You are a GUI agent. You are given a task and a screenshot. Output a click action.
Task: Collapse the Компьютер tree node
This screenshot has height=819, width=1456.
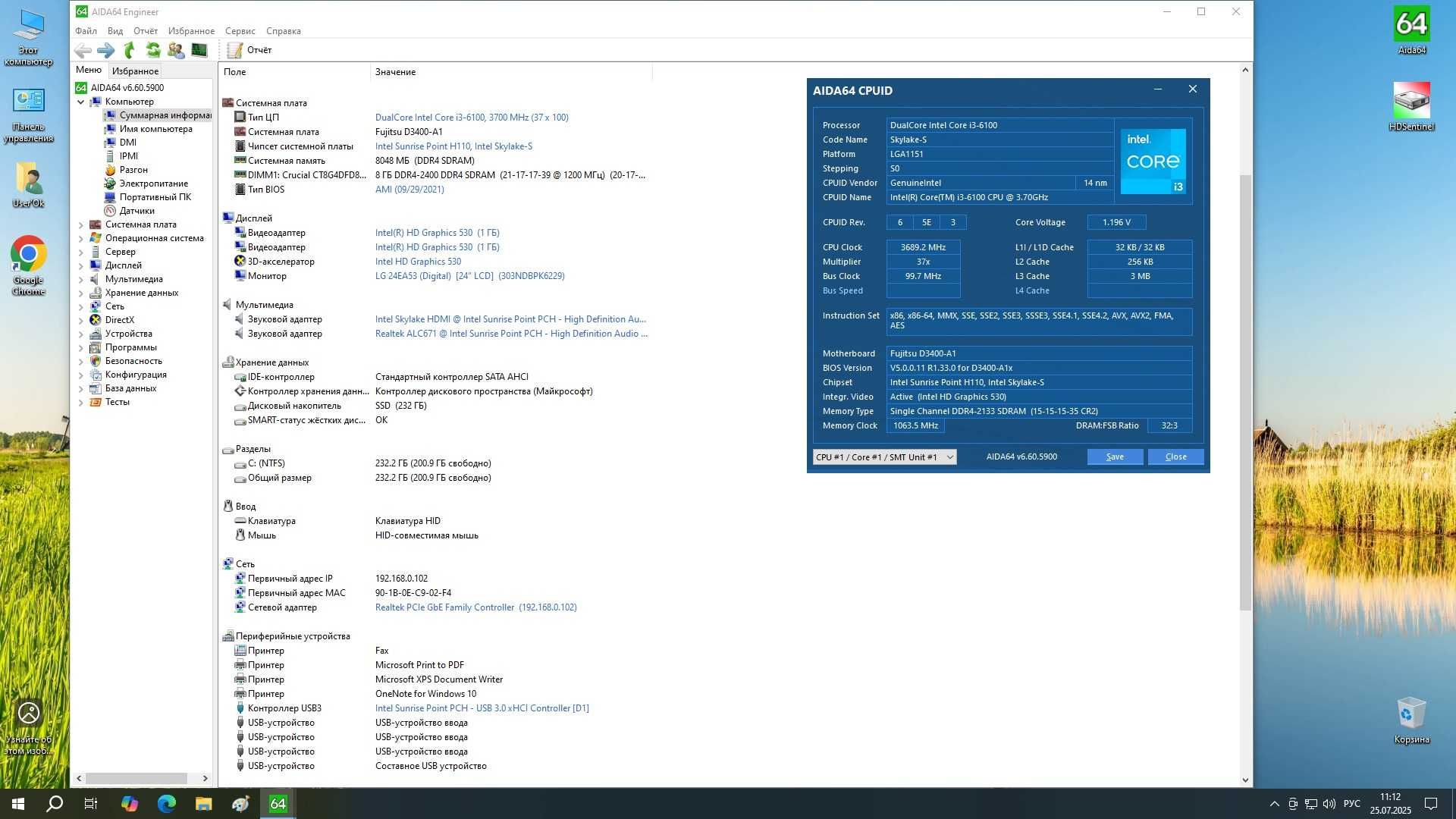(81, 102)
